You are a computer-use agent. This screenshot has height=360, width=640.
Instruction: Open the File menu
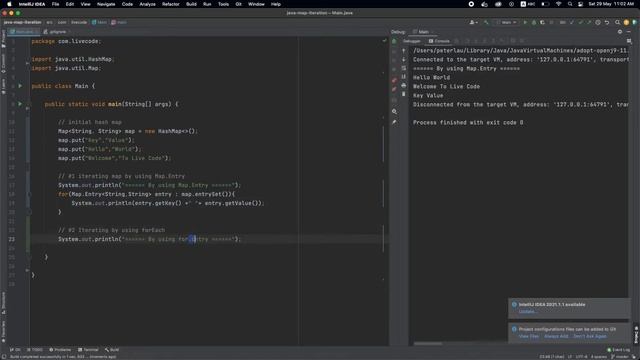[x=56, y=4]
